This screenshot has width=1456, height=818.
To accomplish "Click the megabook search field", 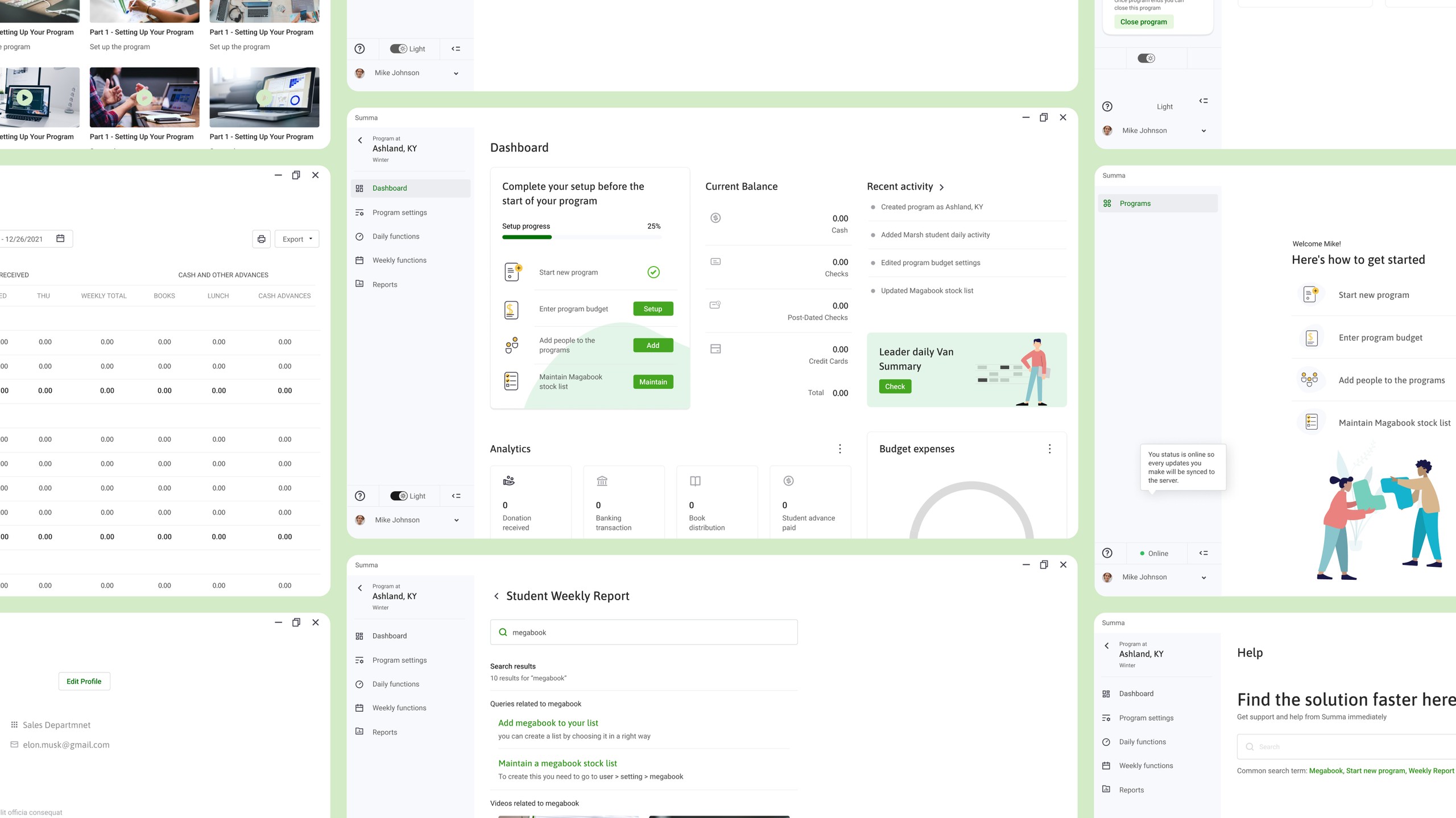I will tap(643, 632).
